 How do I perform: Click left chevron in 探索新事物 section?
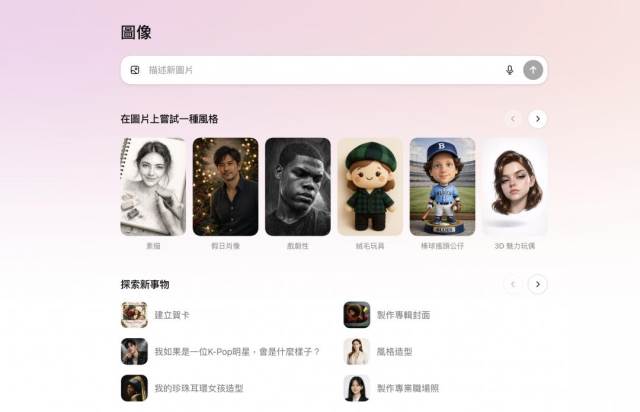click(513, 284)
